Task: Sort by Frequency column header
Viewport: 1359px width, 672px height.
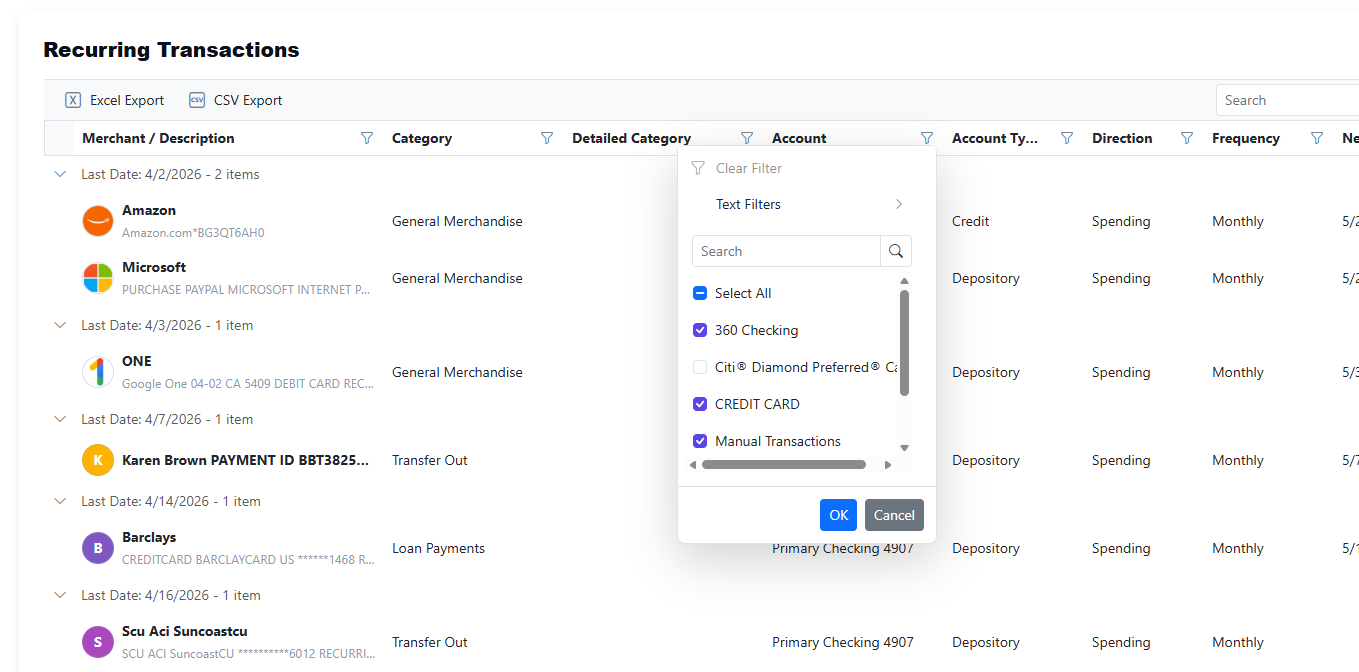Action: point(1246,138)
